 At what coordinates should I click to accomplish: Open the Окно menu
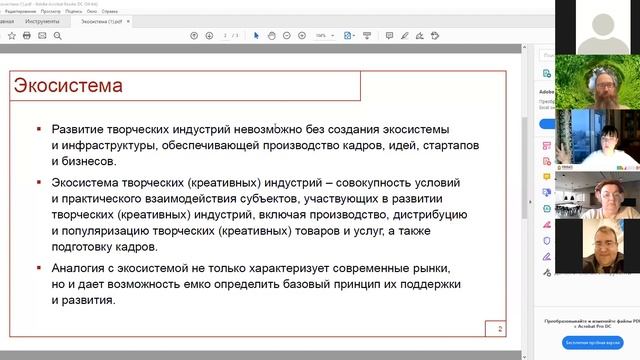tap(92, 11)
